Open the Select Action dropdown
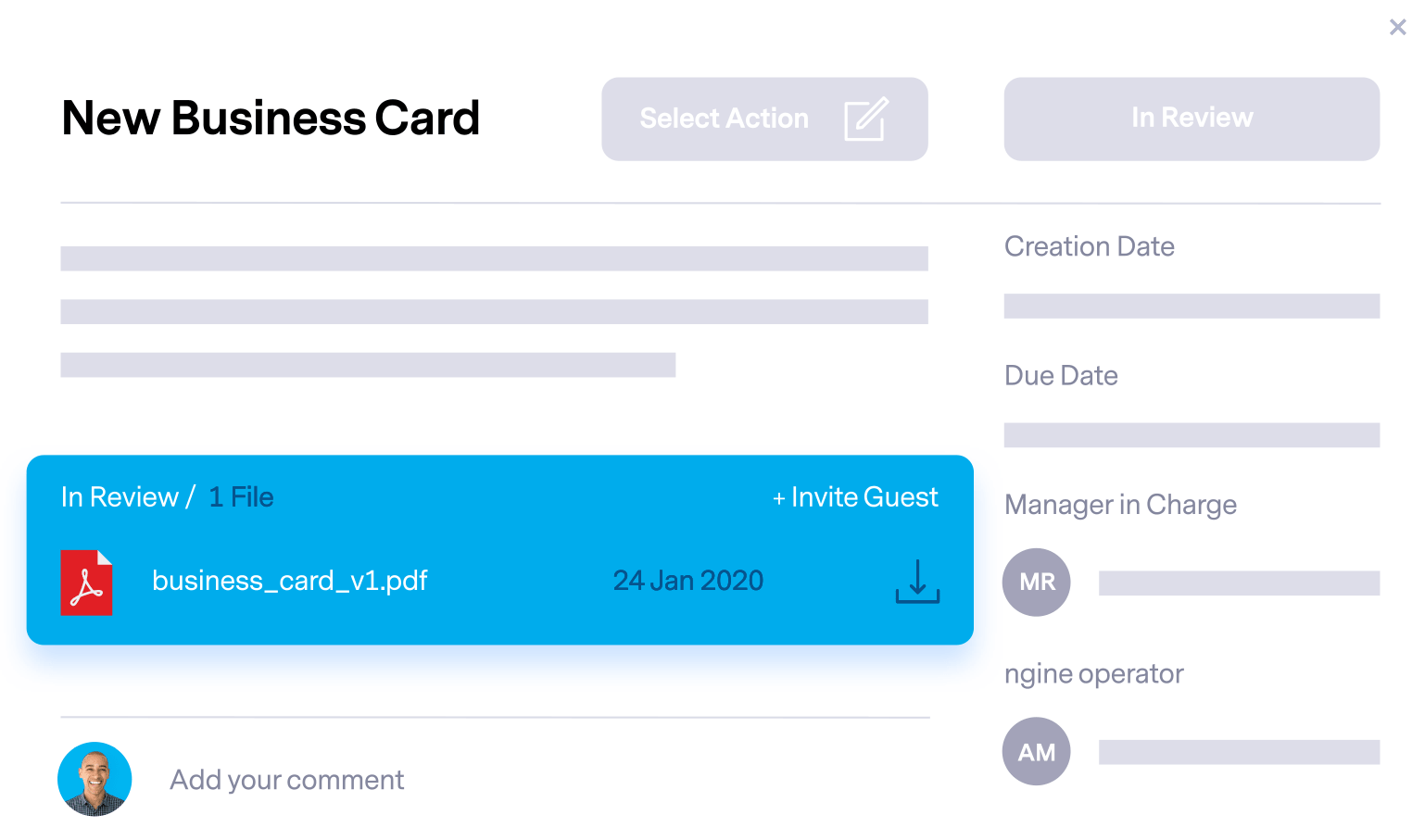 [x=764, y=119]
